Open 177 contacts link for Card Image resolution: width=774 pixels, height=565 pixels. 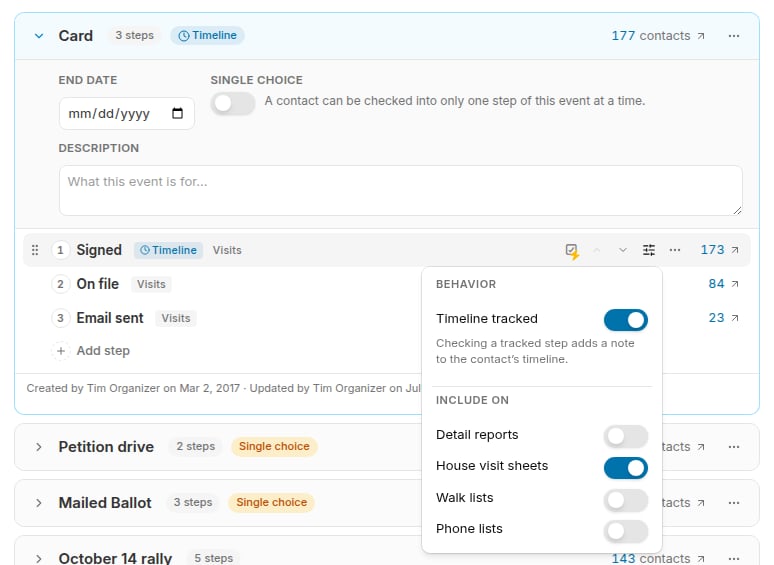[658, 36]
